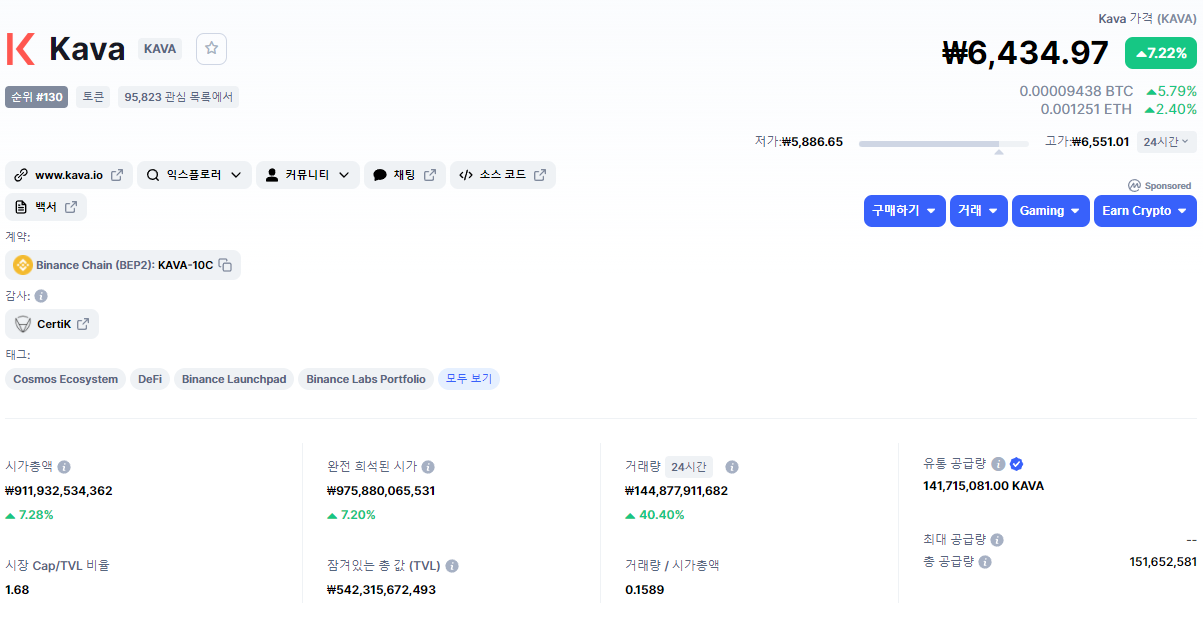This screenshot has width=1203, height=618.
Task: Click the info icon beside 시가총액
Action: 64,467
